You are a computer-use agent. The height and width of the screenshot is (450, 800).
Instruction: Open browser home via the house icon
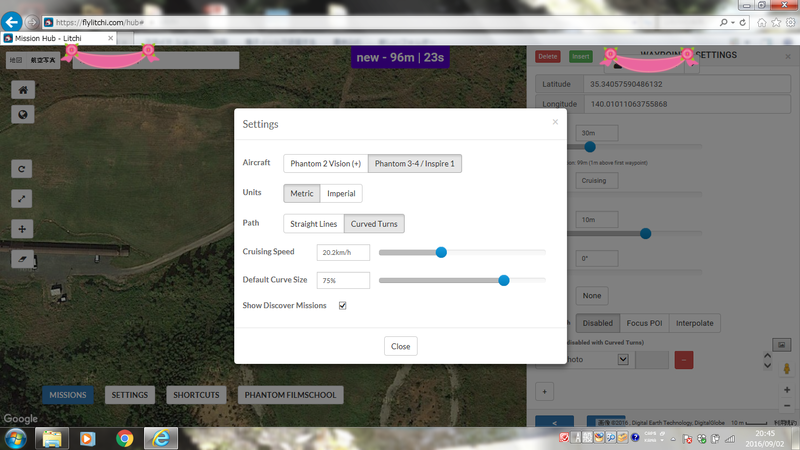[762, 22]
